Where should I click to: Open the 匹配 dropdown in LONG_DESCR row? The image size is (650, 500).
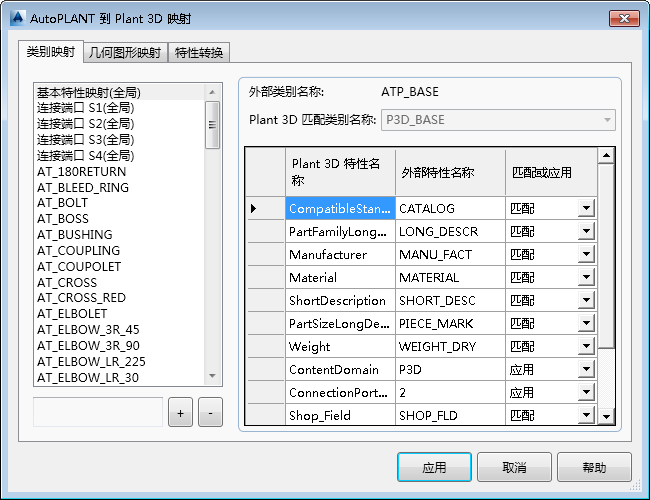point(586,231)
